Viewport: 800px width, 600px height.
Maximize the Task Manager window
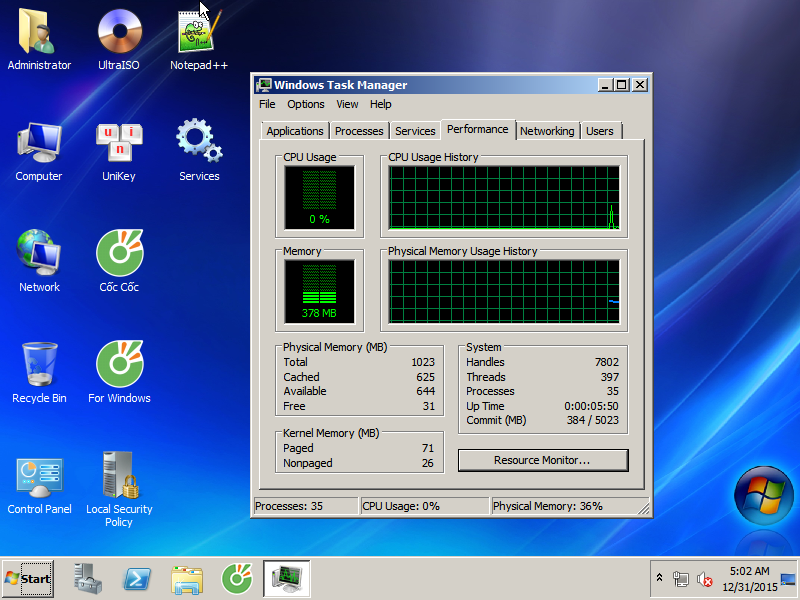[621, 85]
